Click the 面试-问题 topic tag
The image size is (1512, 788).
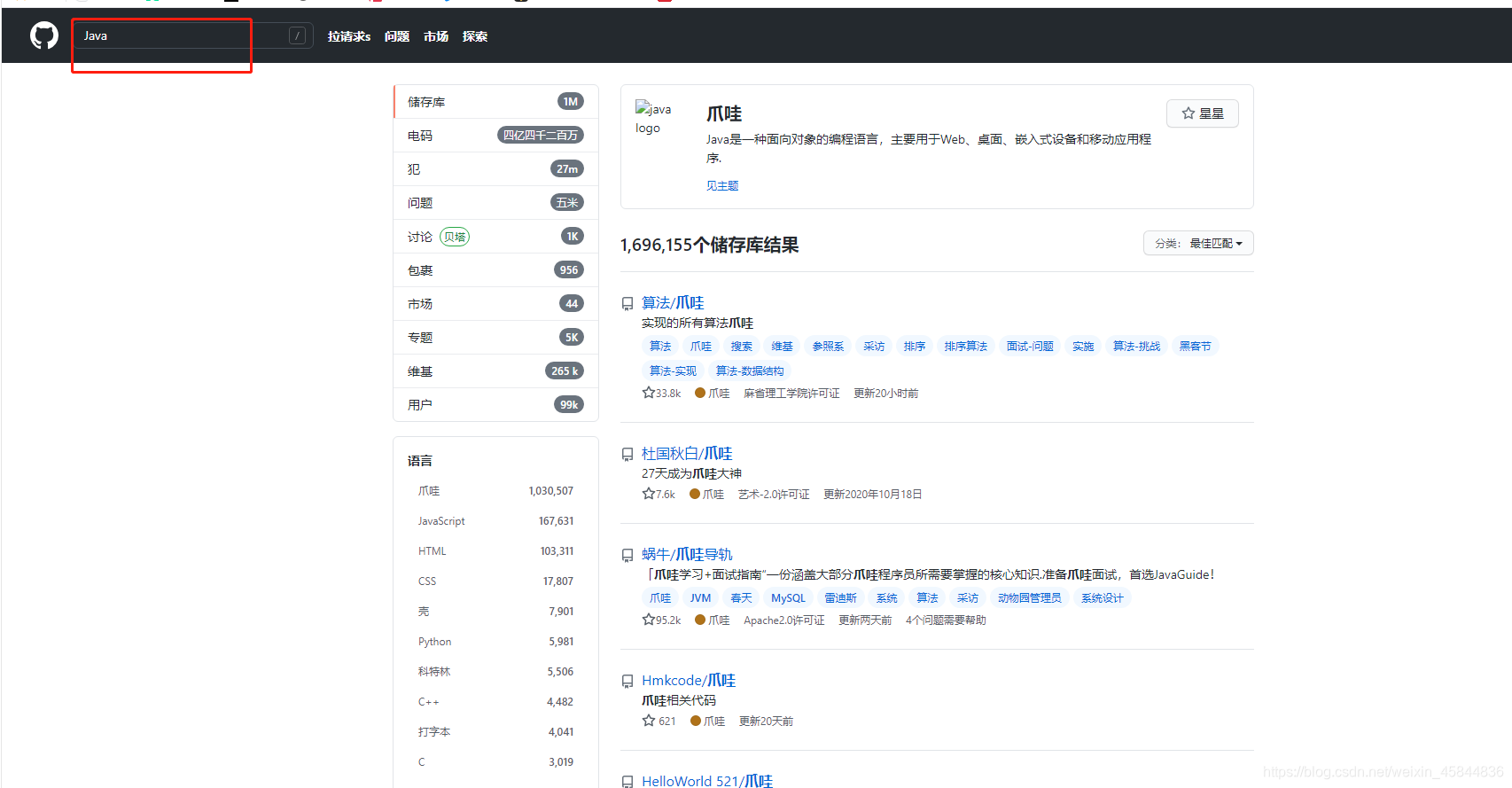(1030, 347)
